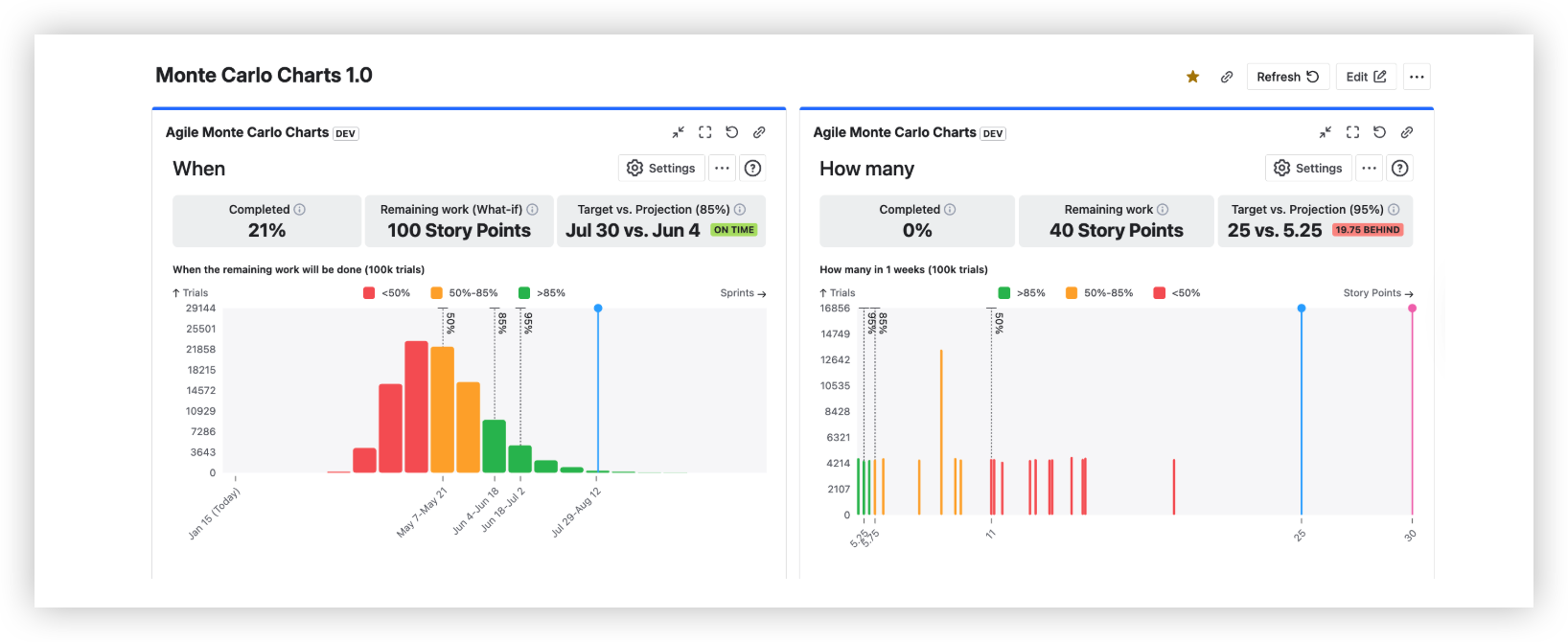
Task: Copy link of the How many gadget
Action: click(1407, 132)
